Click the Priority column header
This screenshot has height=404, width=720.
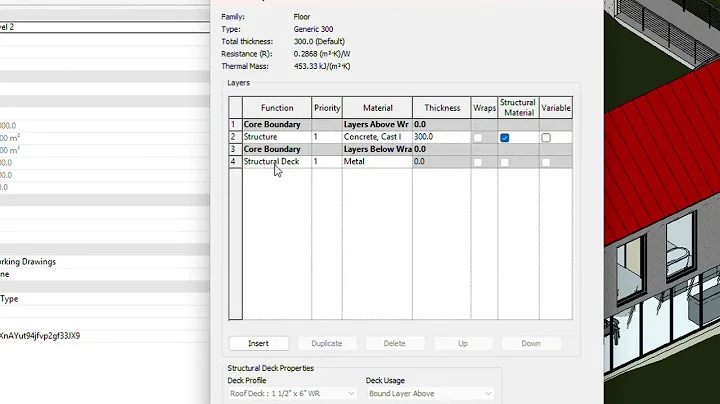pyautogui.click(x=327, y=107)
